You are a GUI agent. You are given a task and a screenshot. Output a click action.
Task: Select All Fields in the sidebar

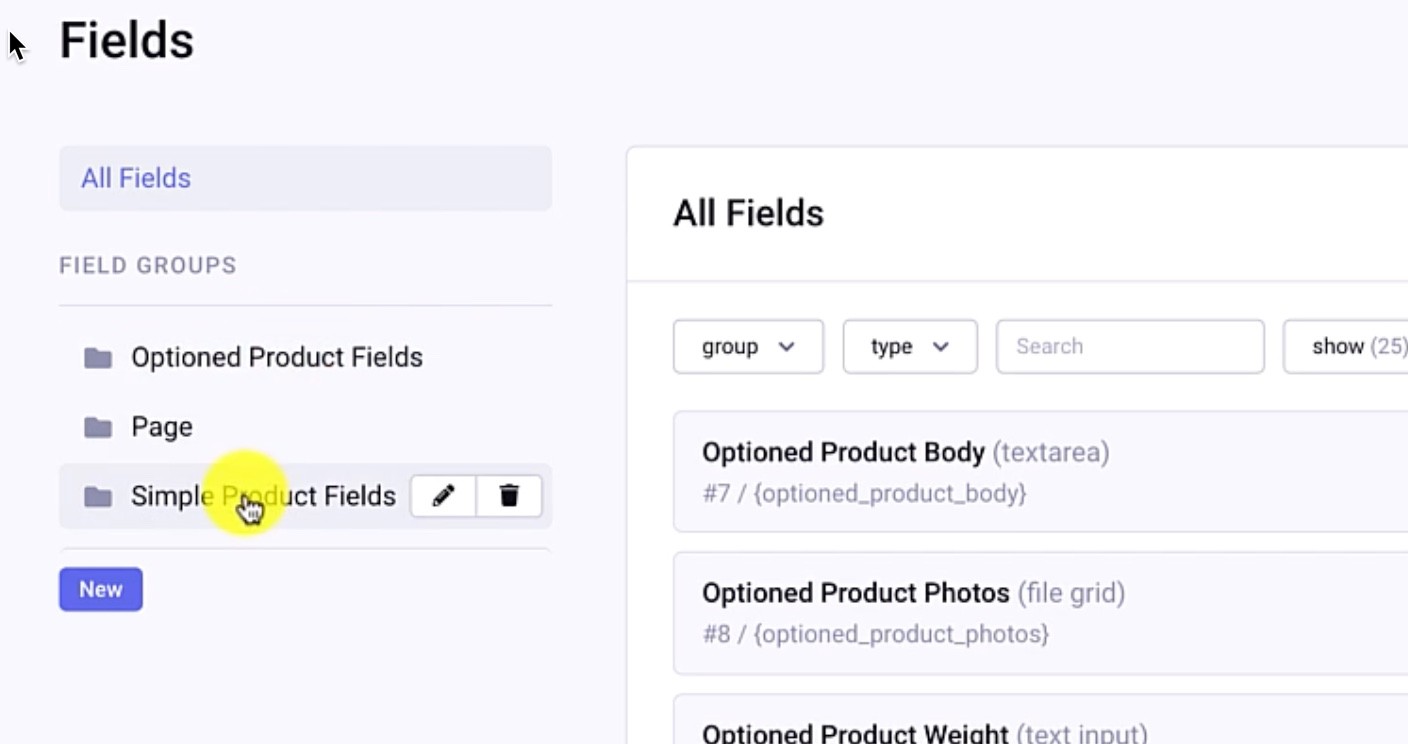click(135, 177)
